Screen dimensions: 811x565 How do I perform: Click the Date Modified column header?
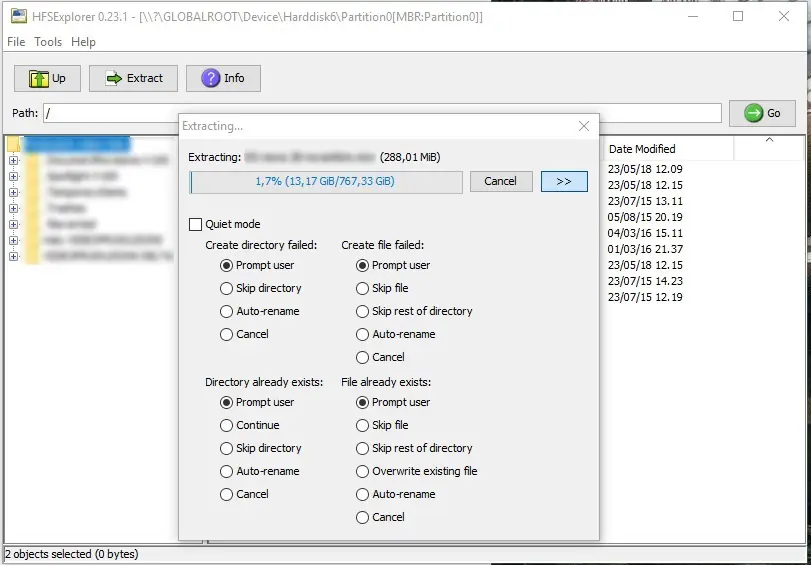pos(668,149)
